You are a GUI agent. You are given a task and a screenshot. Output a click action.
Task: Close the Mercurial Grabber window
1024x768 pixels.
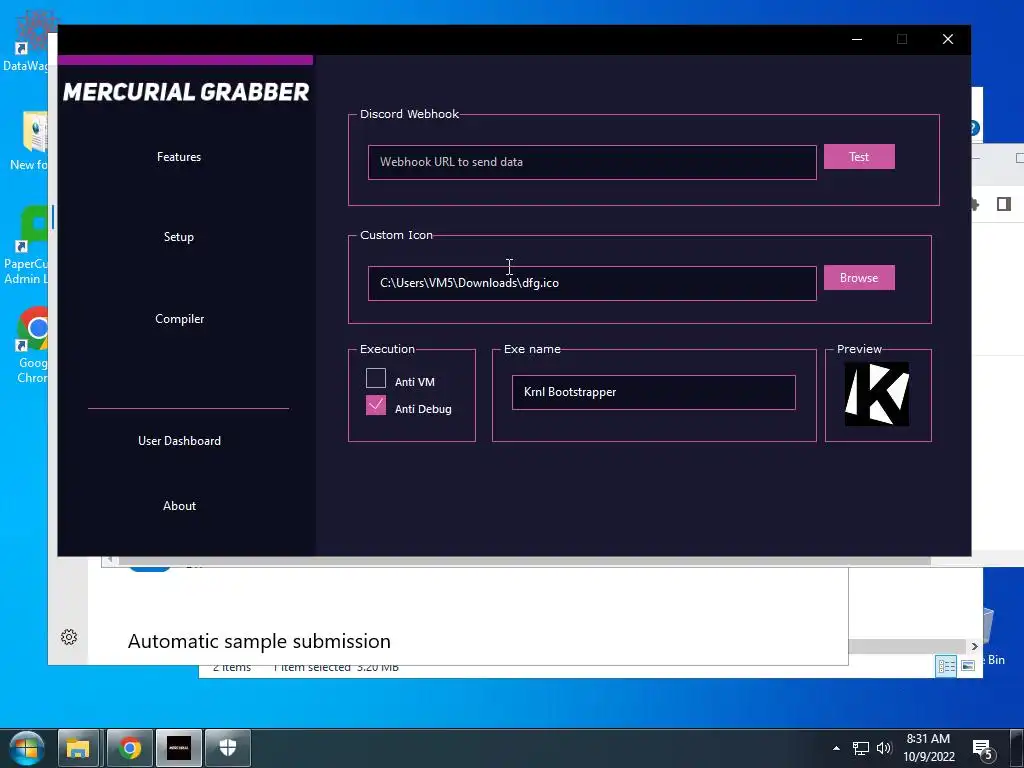coord(948,39)
